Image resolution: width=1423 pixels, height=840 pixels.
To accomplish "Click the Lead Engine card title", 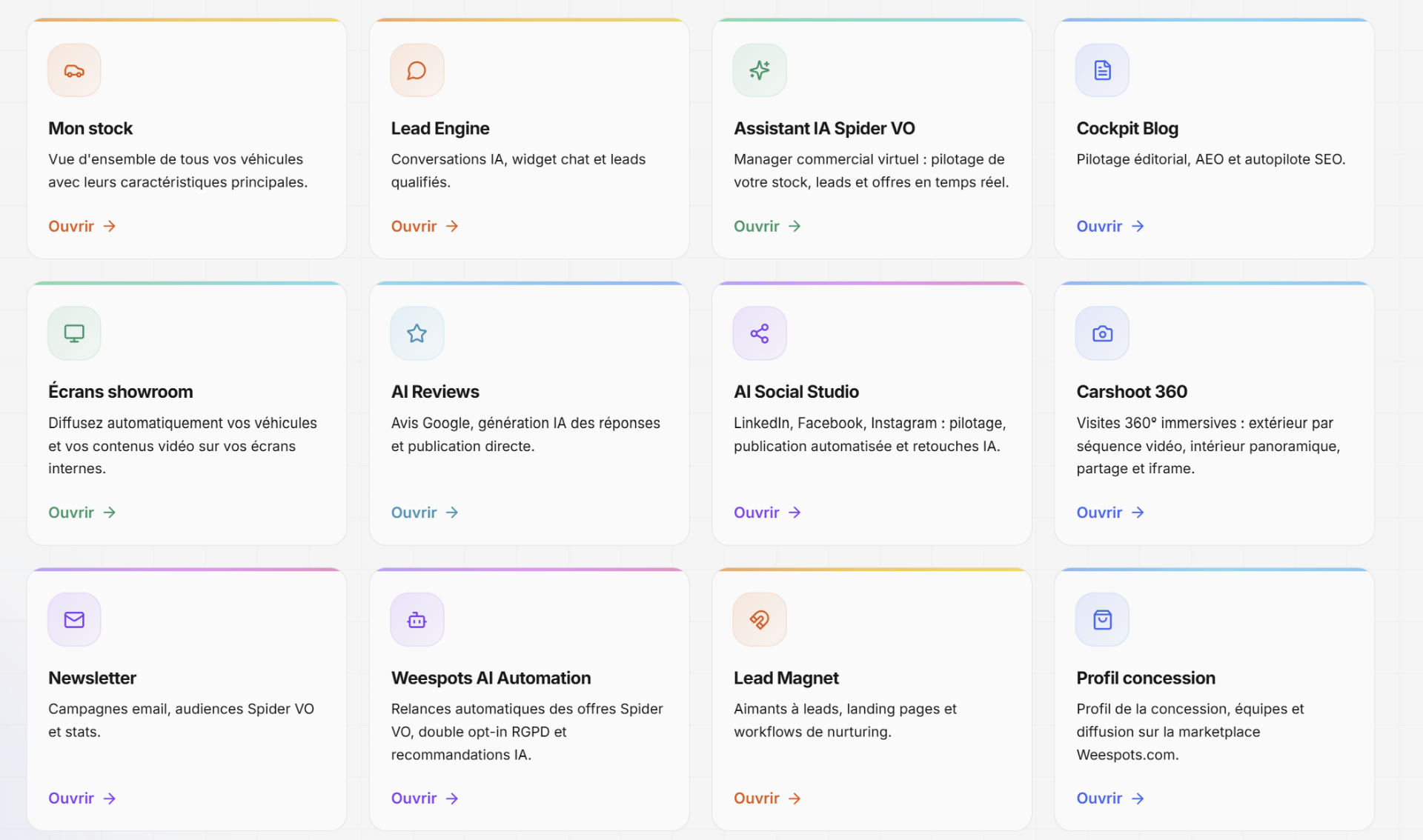I will 440,128.
